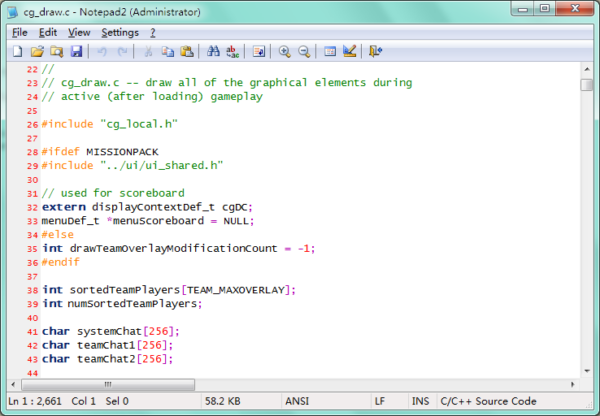This screenshot has height=416, width=600.
Task: Open a file with folder icon
Action: [x=37, y=51]
